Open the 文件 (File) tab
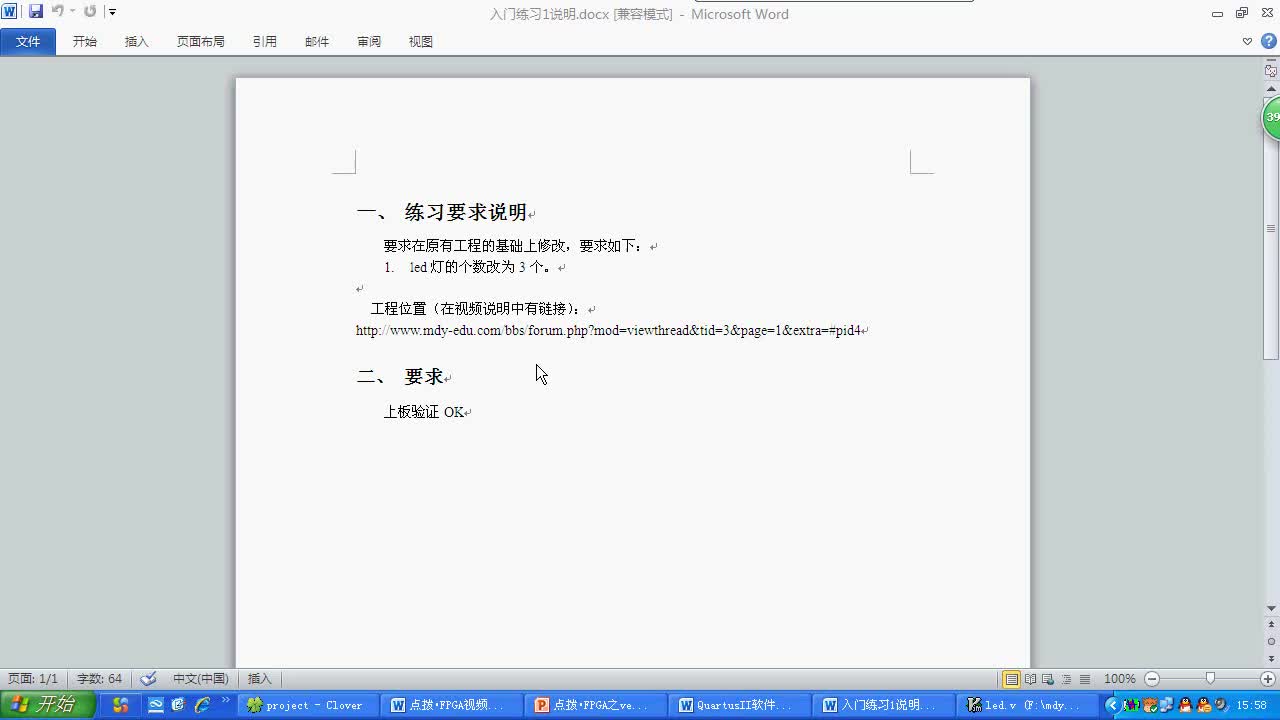1280x720 pixels. click(x=28, y=41)
